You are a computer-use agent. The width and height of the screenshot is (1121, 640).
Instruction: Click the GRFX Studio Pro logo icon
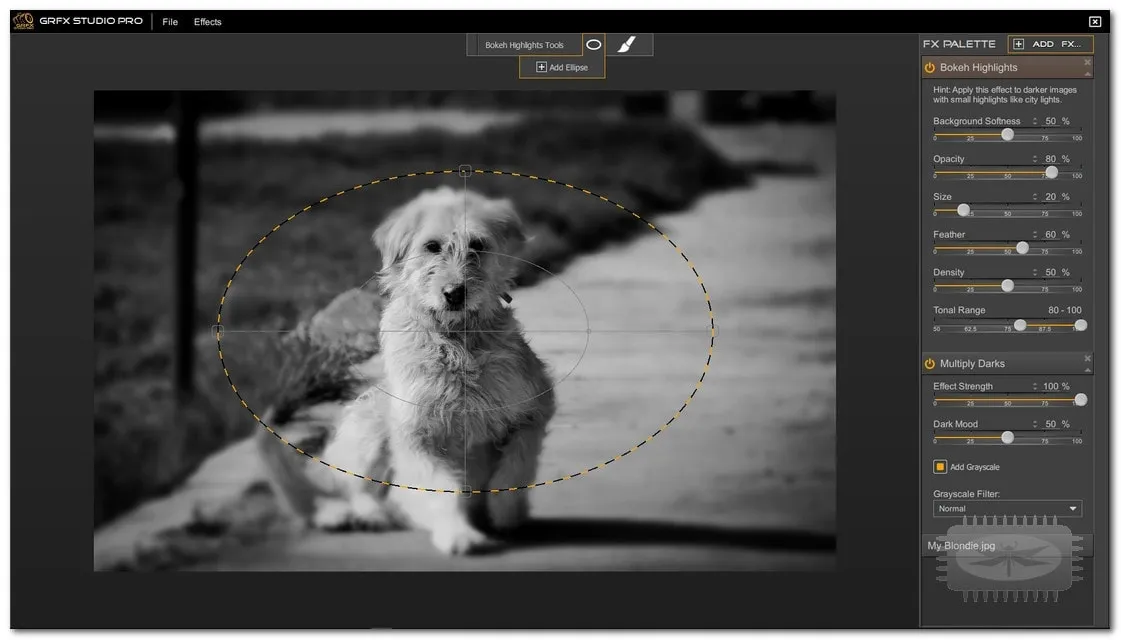click(23, 21)
